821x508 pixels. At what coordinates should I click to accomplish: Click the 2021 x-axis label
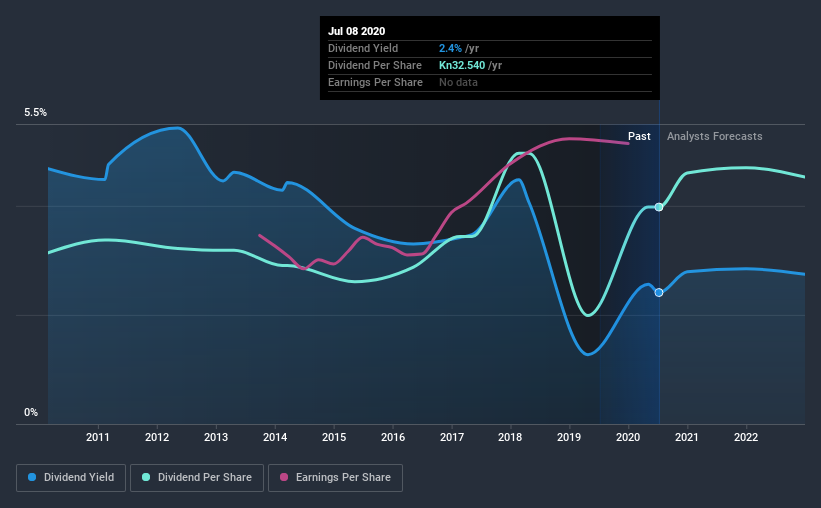pyautogui.click(x=686, y=437)
